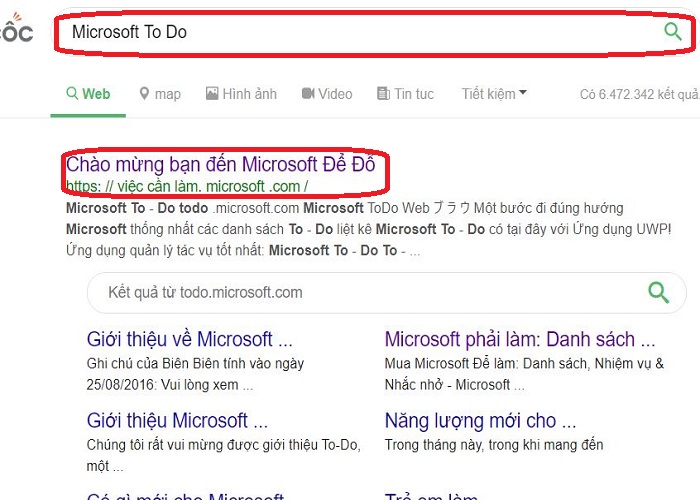Click the việc cần làm. microsoft .com URL
Screen dimensions: 700x500
[187, 186]
